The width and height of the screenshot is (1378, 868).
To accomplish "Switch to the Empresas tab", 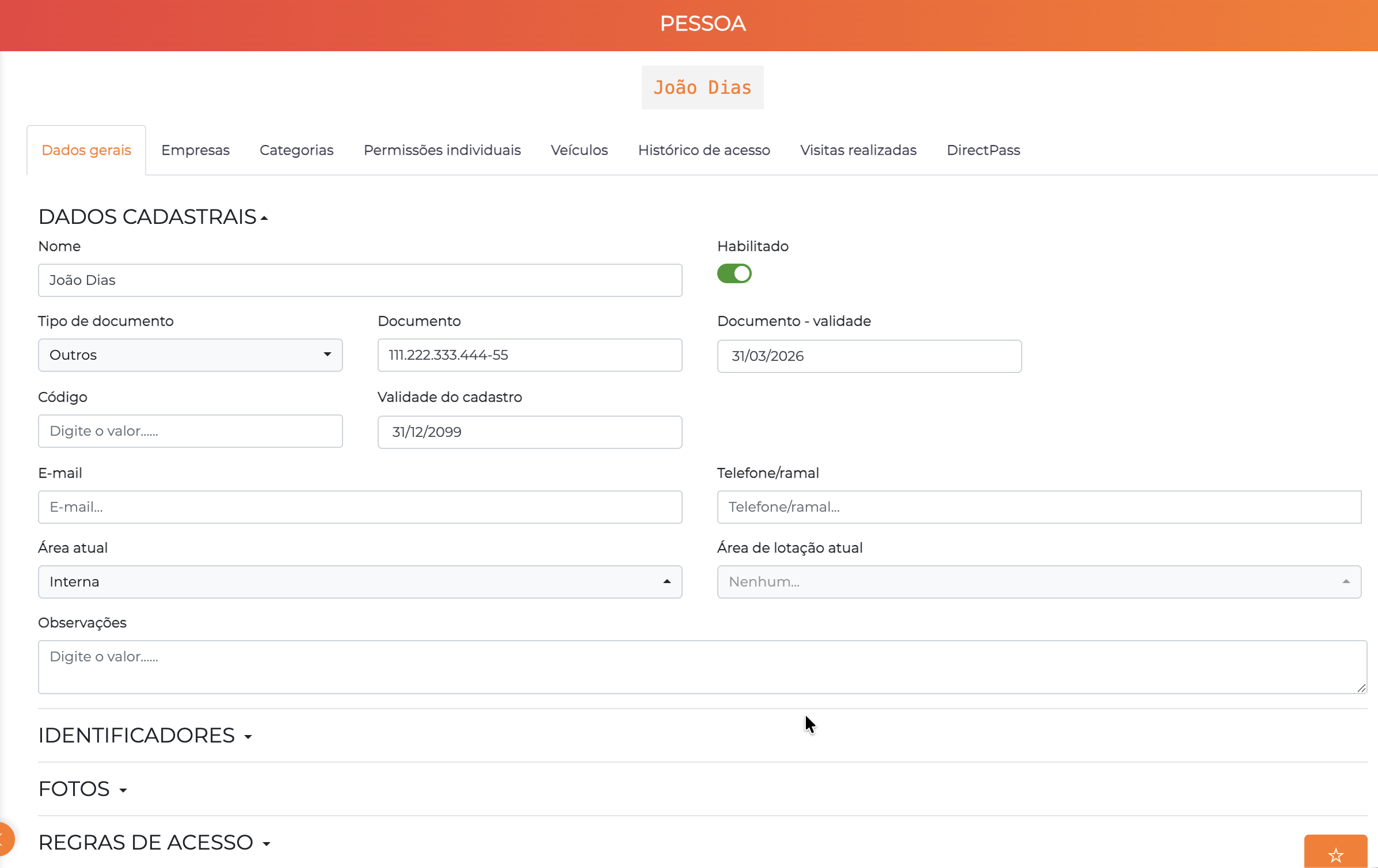I will point(195,150).
